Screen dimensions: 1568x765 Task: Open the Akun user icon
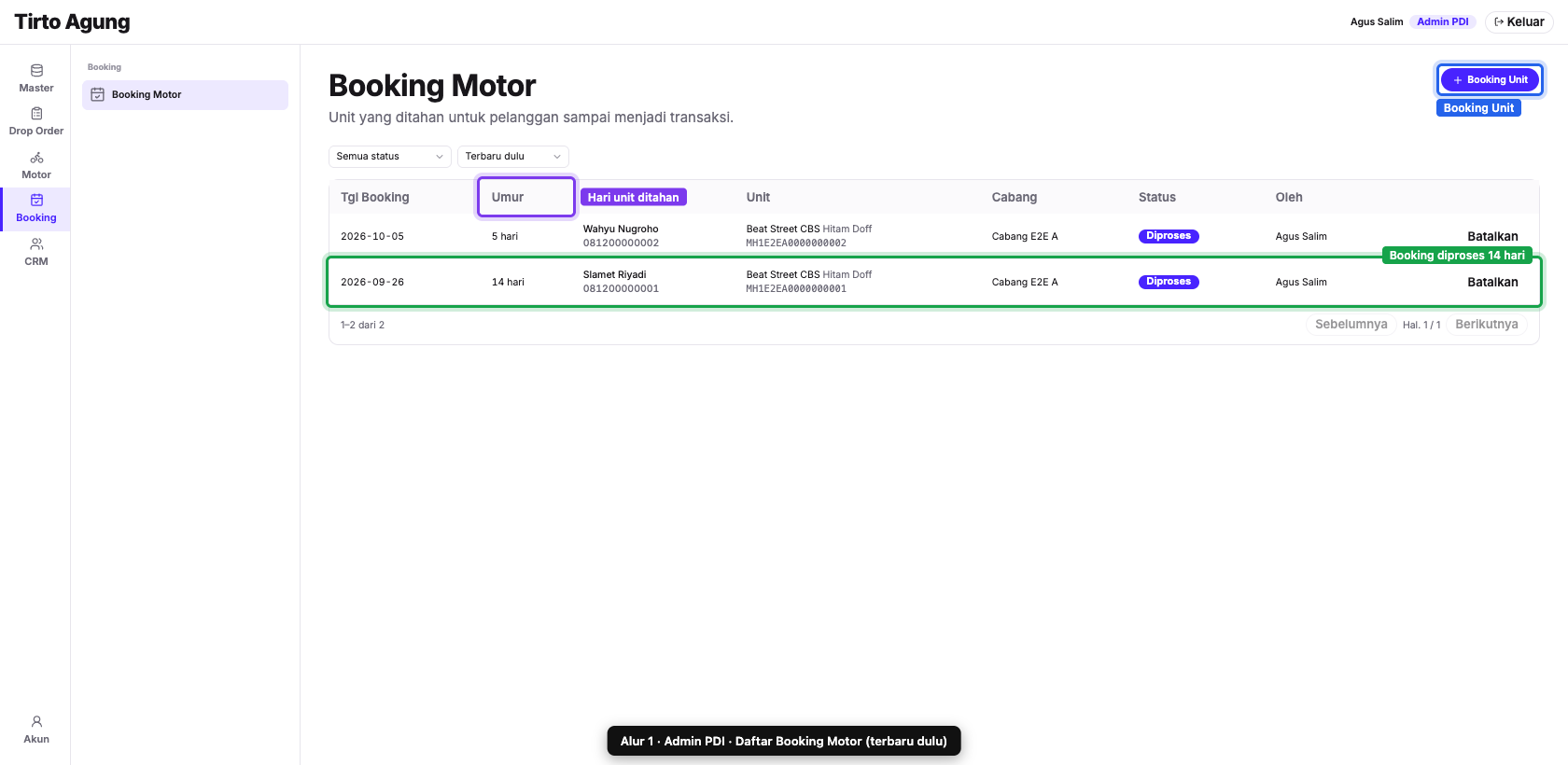[36, 721]
